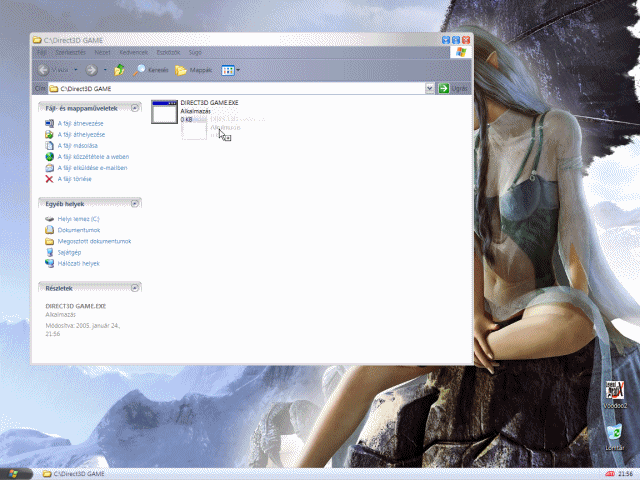This screenshot has height=480, width=640.
Task: Click the rename file icon
Action: (49, 123)
